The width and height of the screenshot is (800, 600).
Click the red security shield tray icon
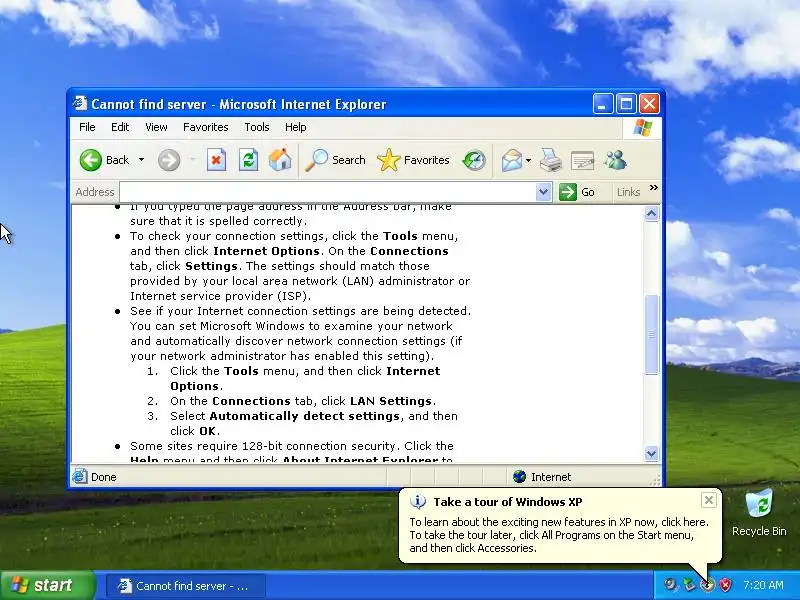pos(726,585)
